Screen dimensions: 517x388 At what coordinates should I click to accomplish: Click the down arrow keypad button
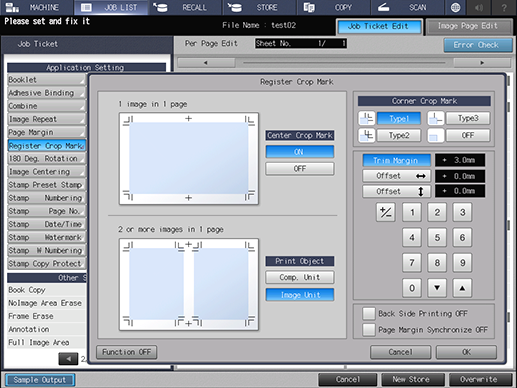pos(437,288)
